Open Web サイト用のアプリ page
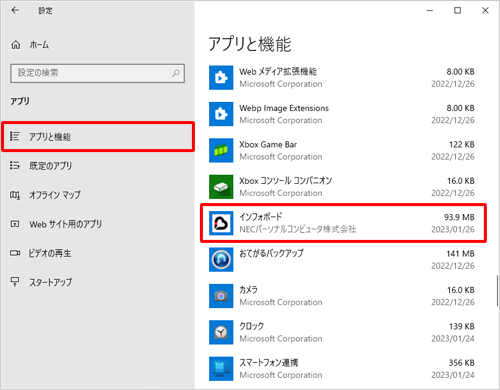The height and width of the screenshot is (390, 500). 65,224
